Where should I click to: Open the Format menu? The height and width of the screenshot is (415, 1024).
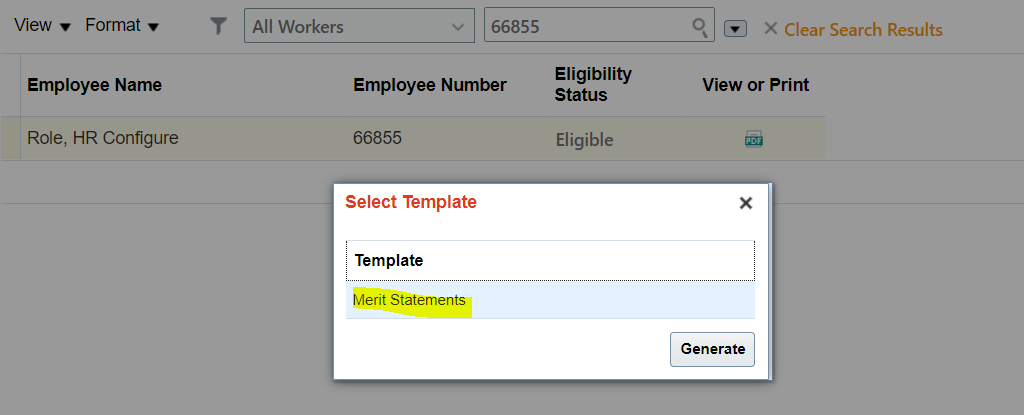(x=122, y=25)
